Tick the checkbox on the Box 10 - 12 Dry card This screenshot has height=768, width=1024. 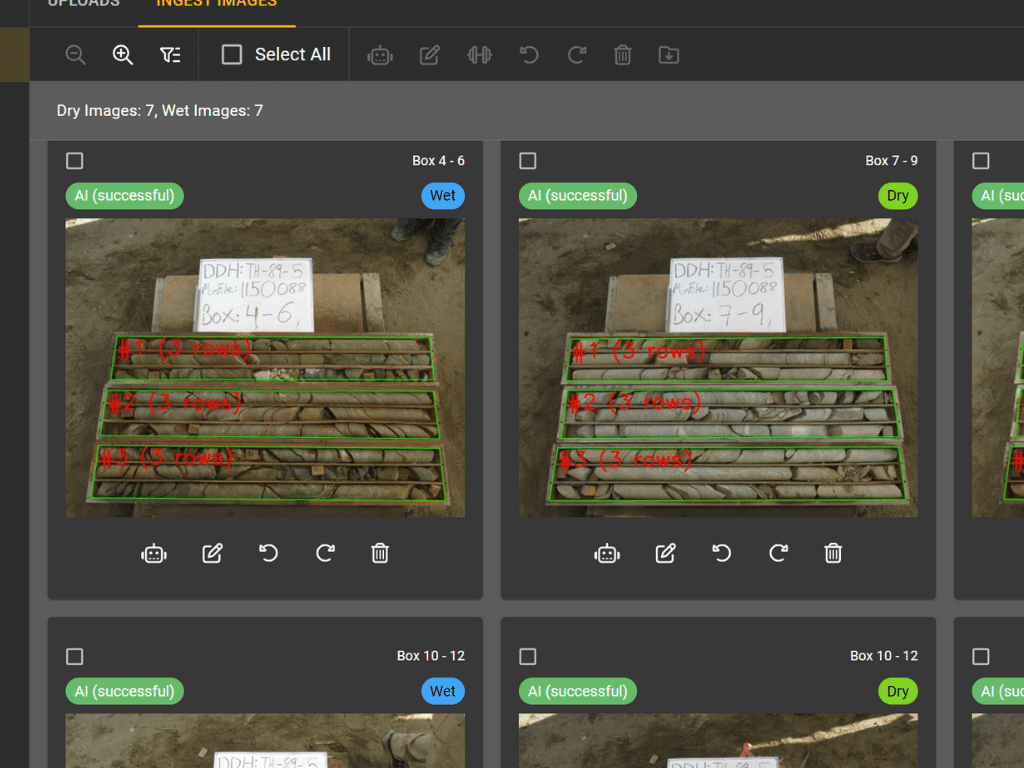(x=528, y=656)
